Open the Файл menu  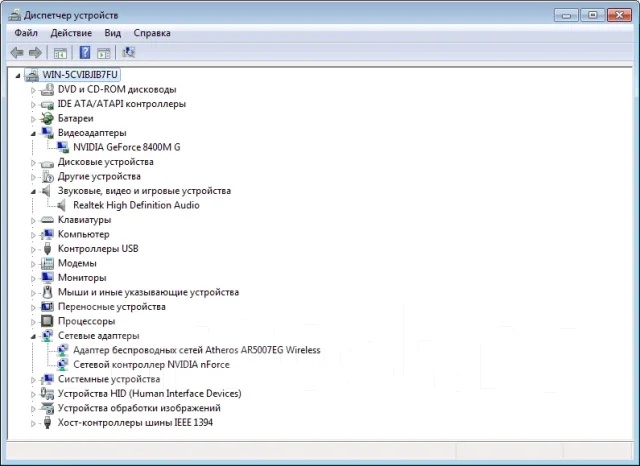coord(26,33)
